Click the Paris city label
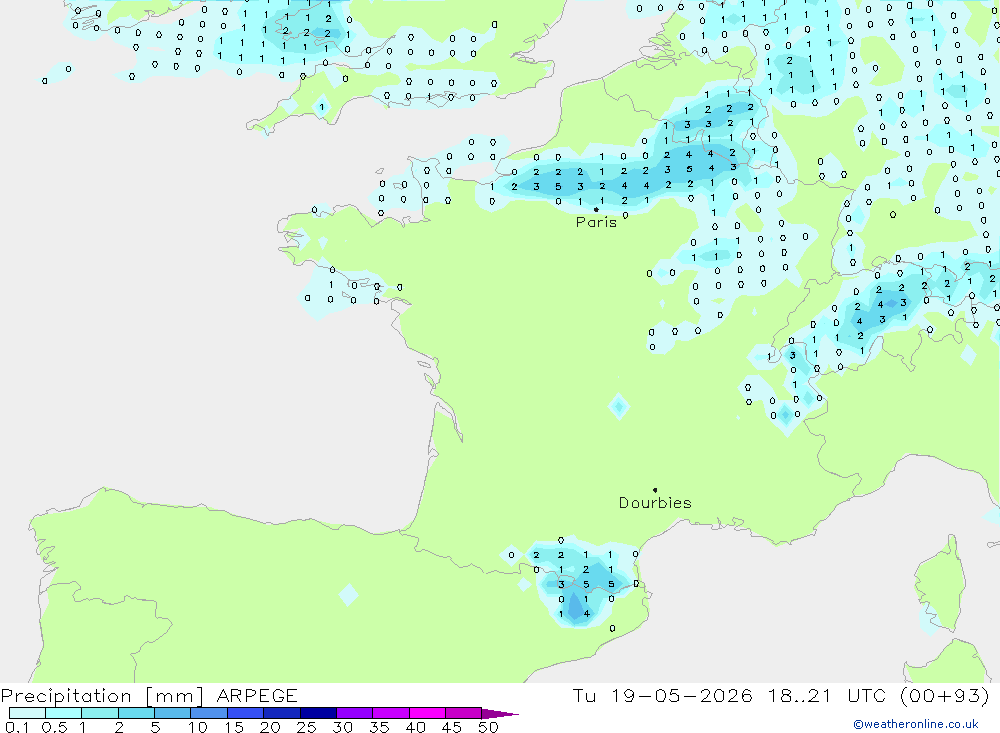The width and height of the screenshot is (1000, 733). pos(596,222)
